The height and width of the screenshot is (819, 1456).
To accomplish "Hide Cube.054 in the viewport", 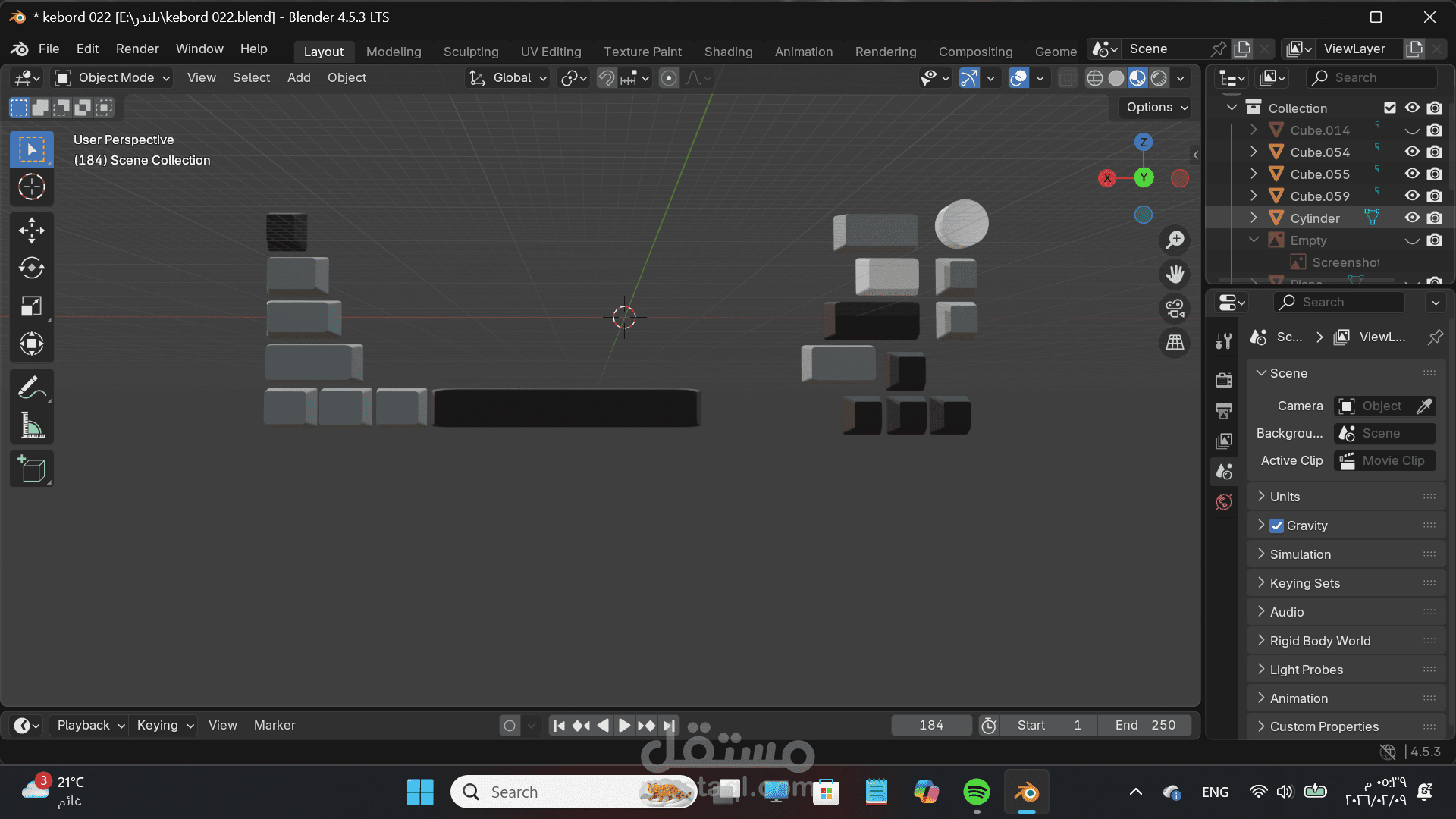I will pos(1412,152).
